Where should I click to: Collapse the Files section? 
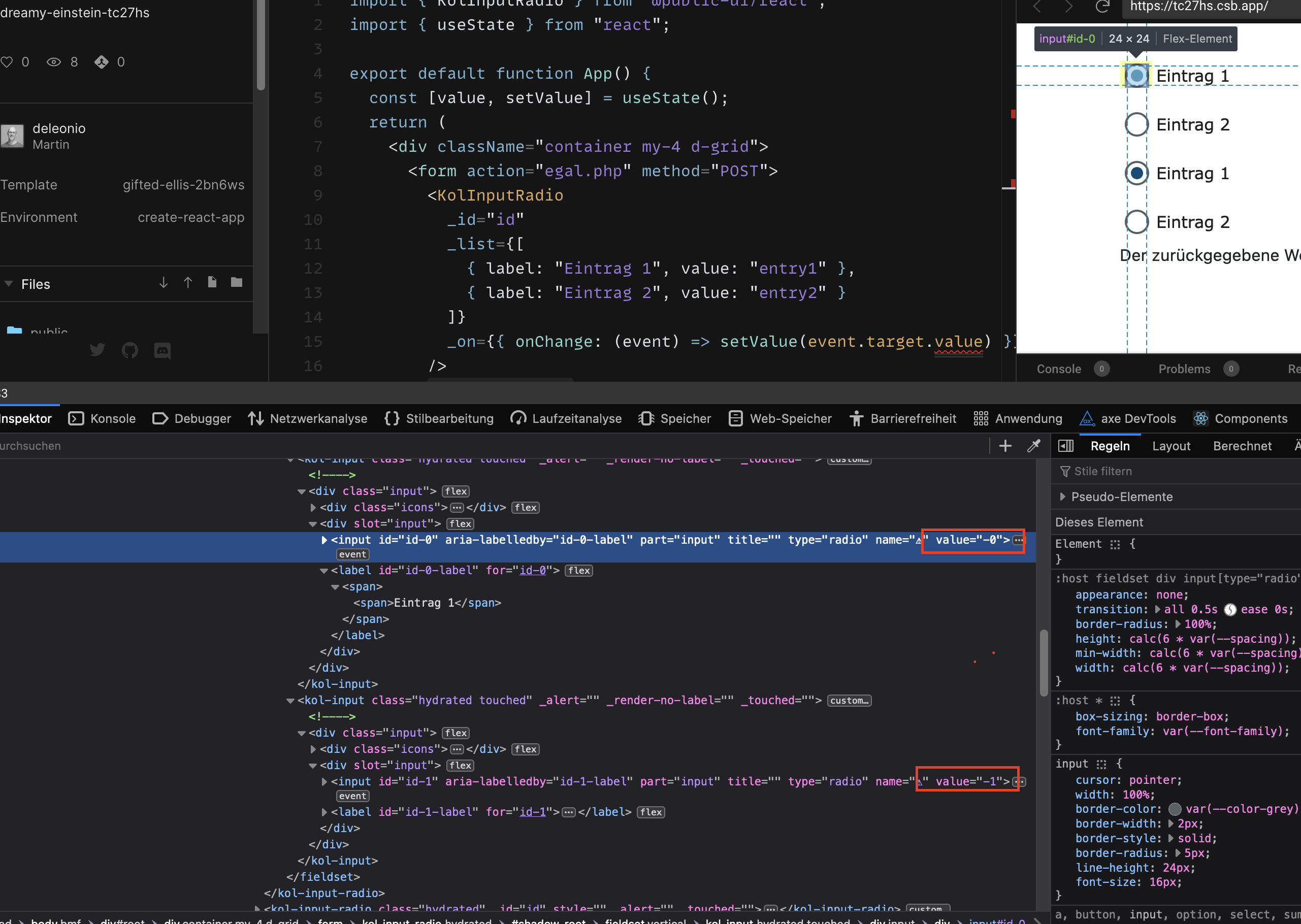pyautogui.click(x=9, y=283)
